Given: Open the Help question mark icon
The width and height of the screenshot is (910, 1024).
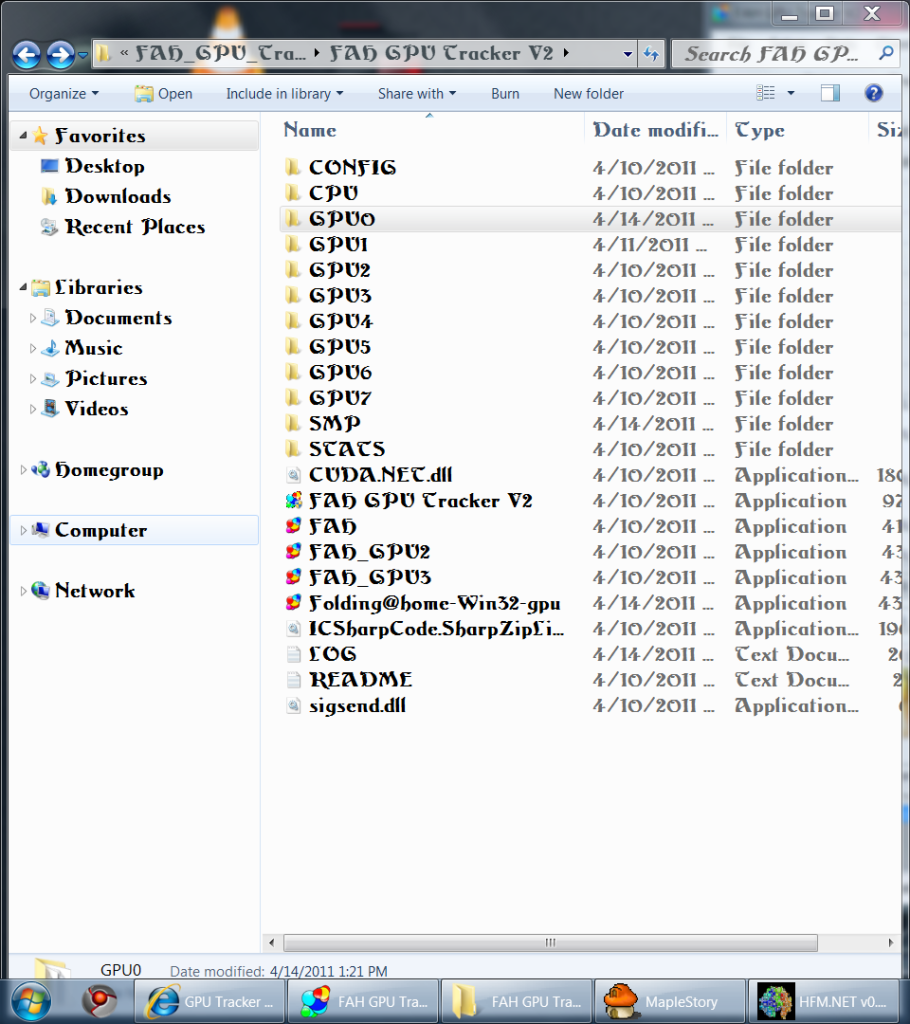Looking at the screenshot, I should click(873, 93).
